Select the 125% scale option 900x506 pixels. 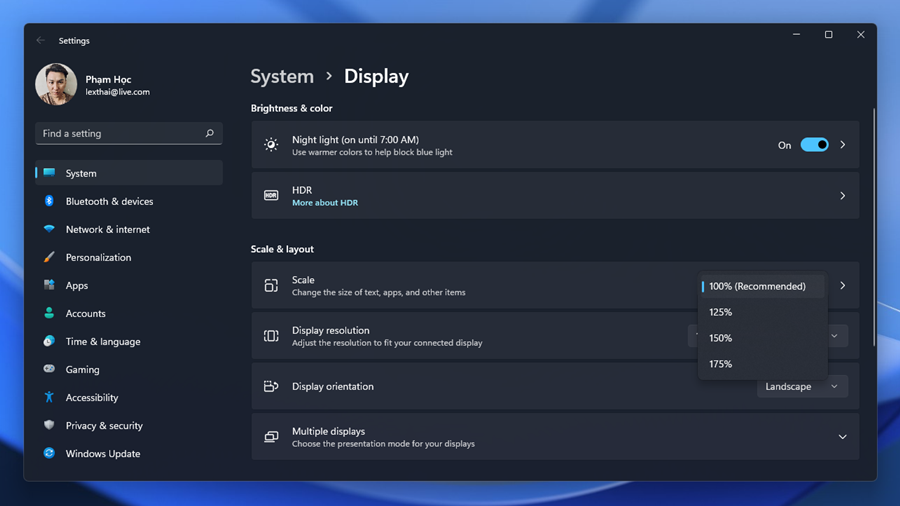(762, 312)
